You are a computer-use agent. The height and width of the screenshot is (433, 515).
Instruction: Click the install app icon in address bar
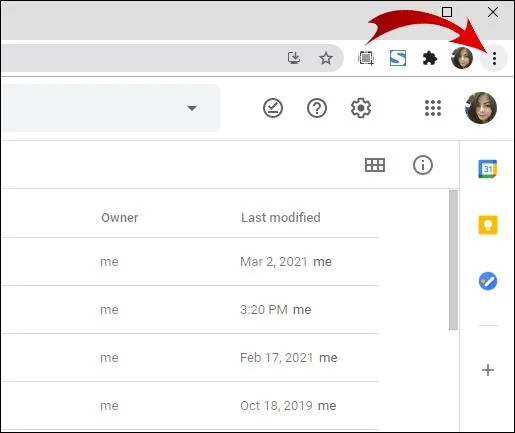[294, 58]
